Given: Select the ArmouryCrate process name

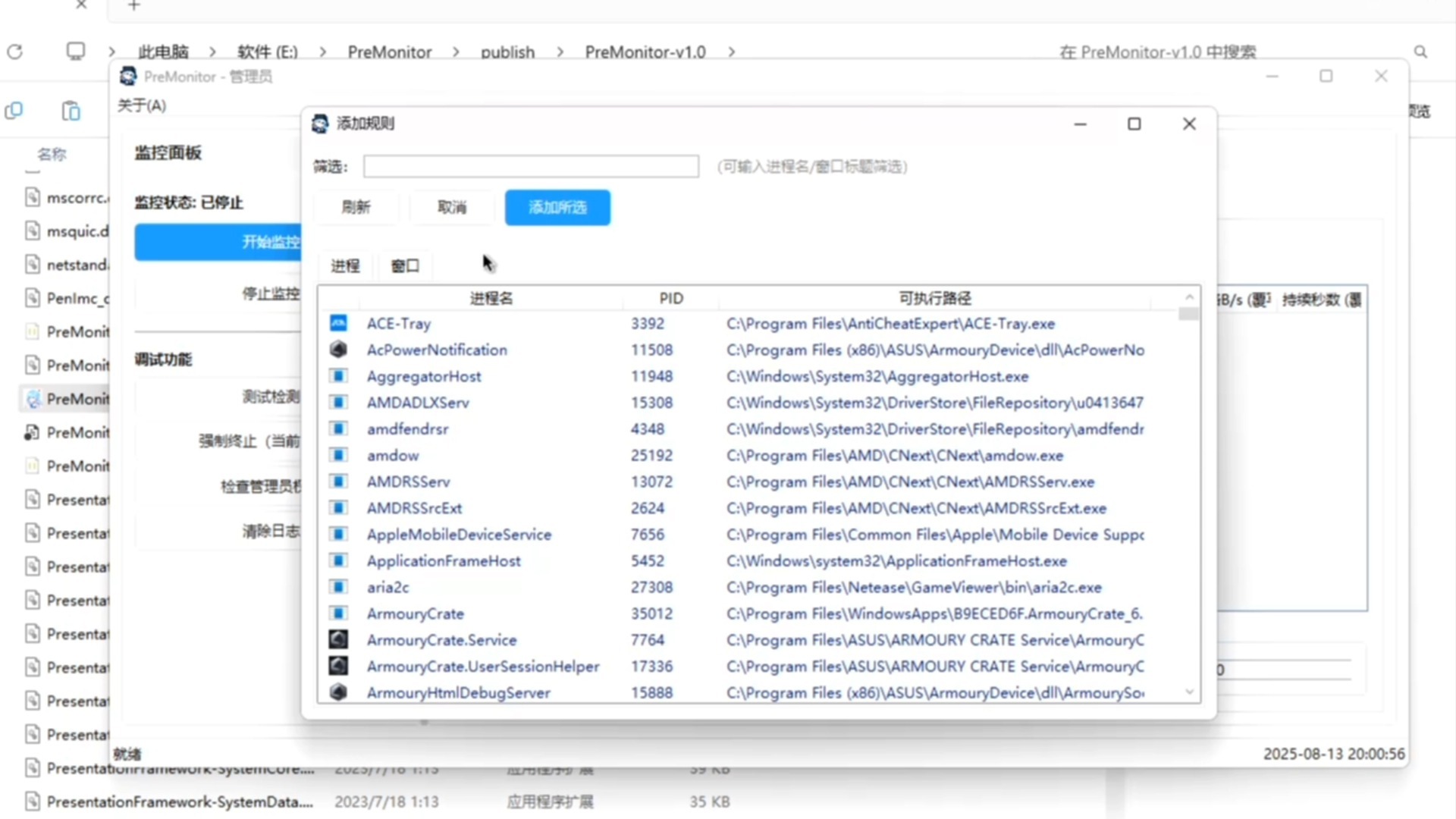Looking at the screenshot, I should click(x=416, y=613).
